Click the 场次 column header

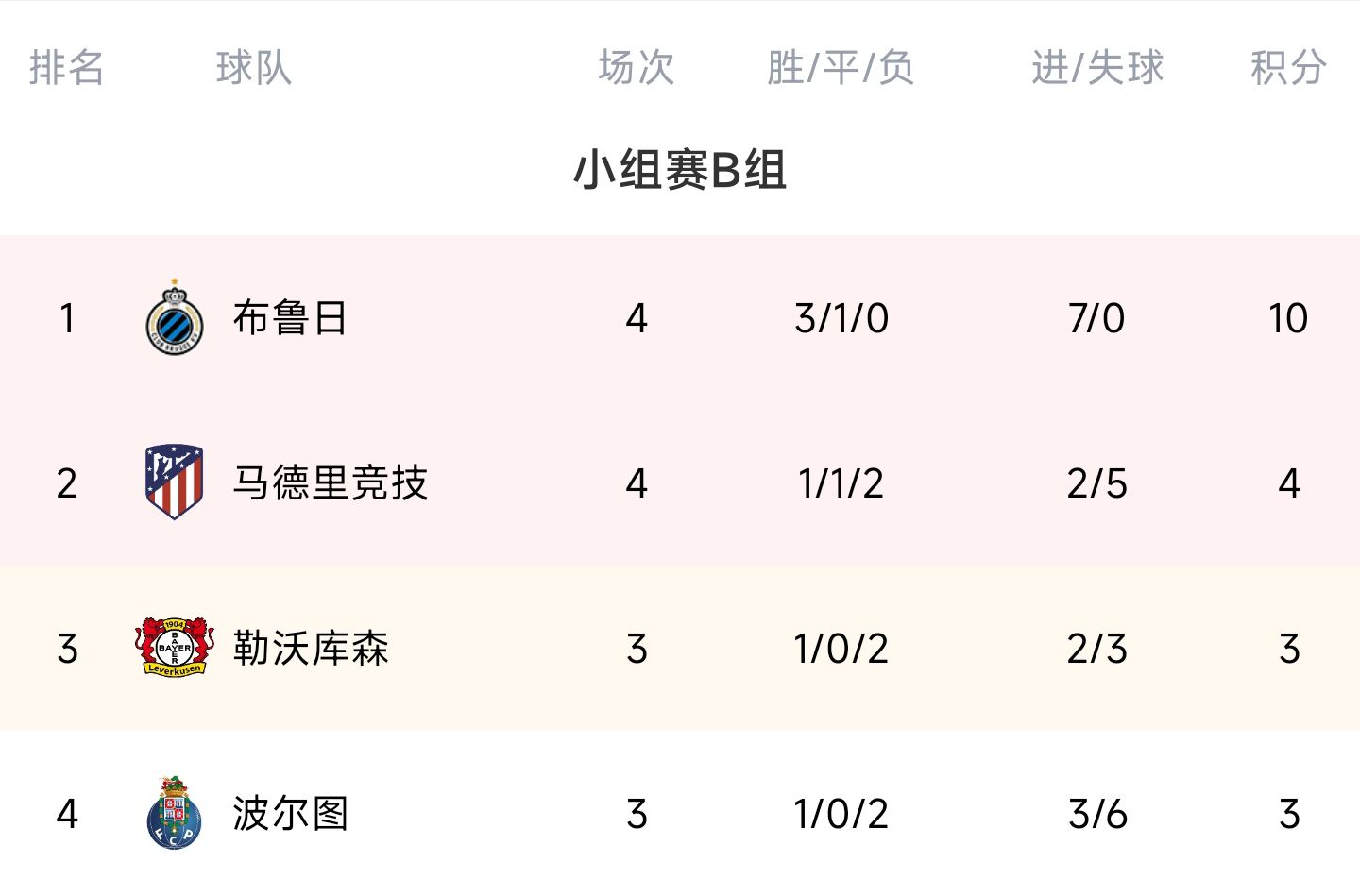(637, 68)
